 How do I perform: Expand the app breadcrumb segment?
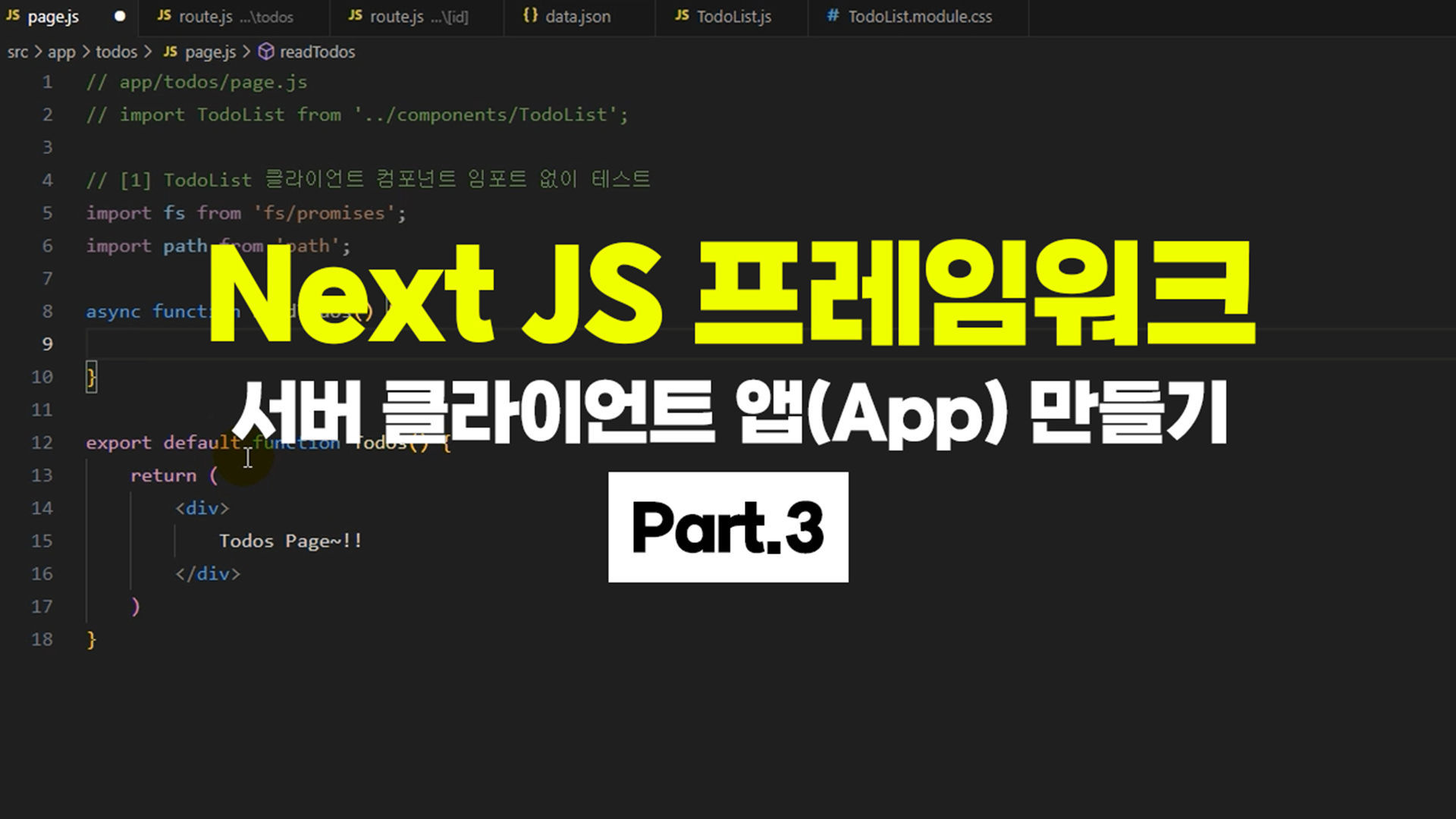tap(61, 52)
